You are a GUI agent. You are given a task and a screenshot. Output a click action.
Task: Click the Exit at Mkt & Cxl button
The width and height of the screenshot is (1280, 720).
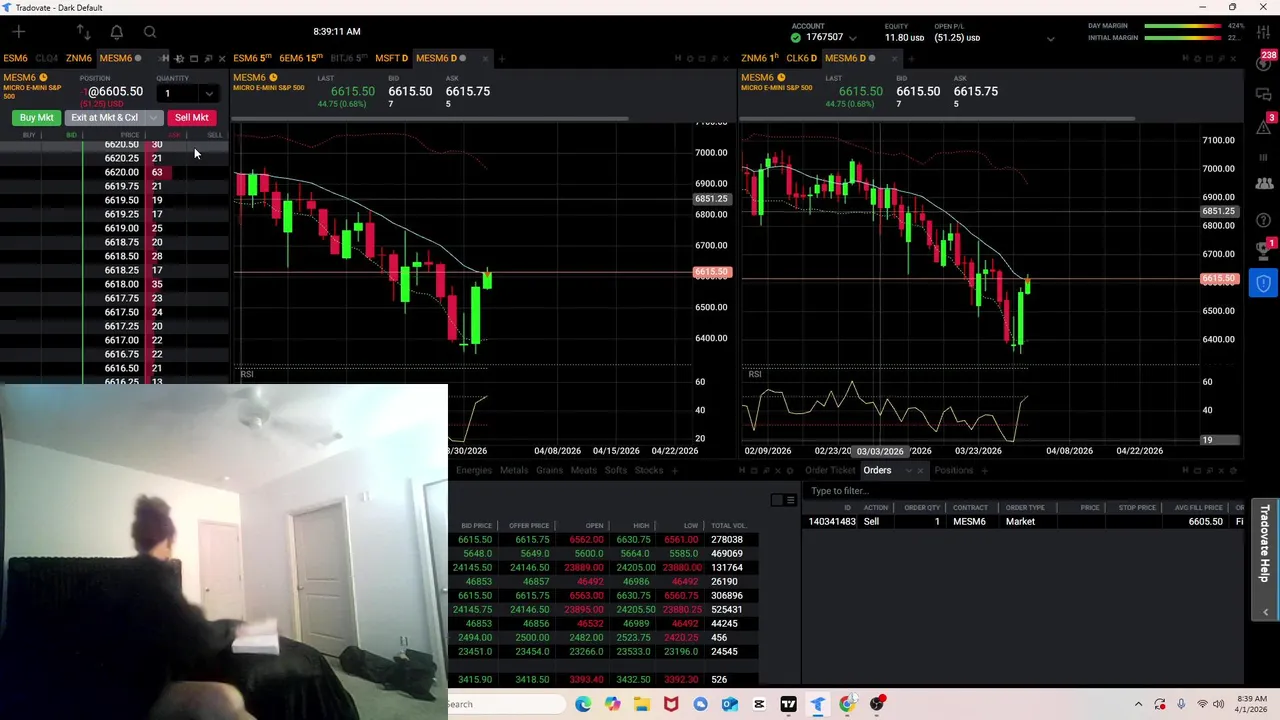coord(104,117)
